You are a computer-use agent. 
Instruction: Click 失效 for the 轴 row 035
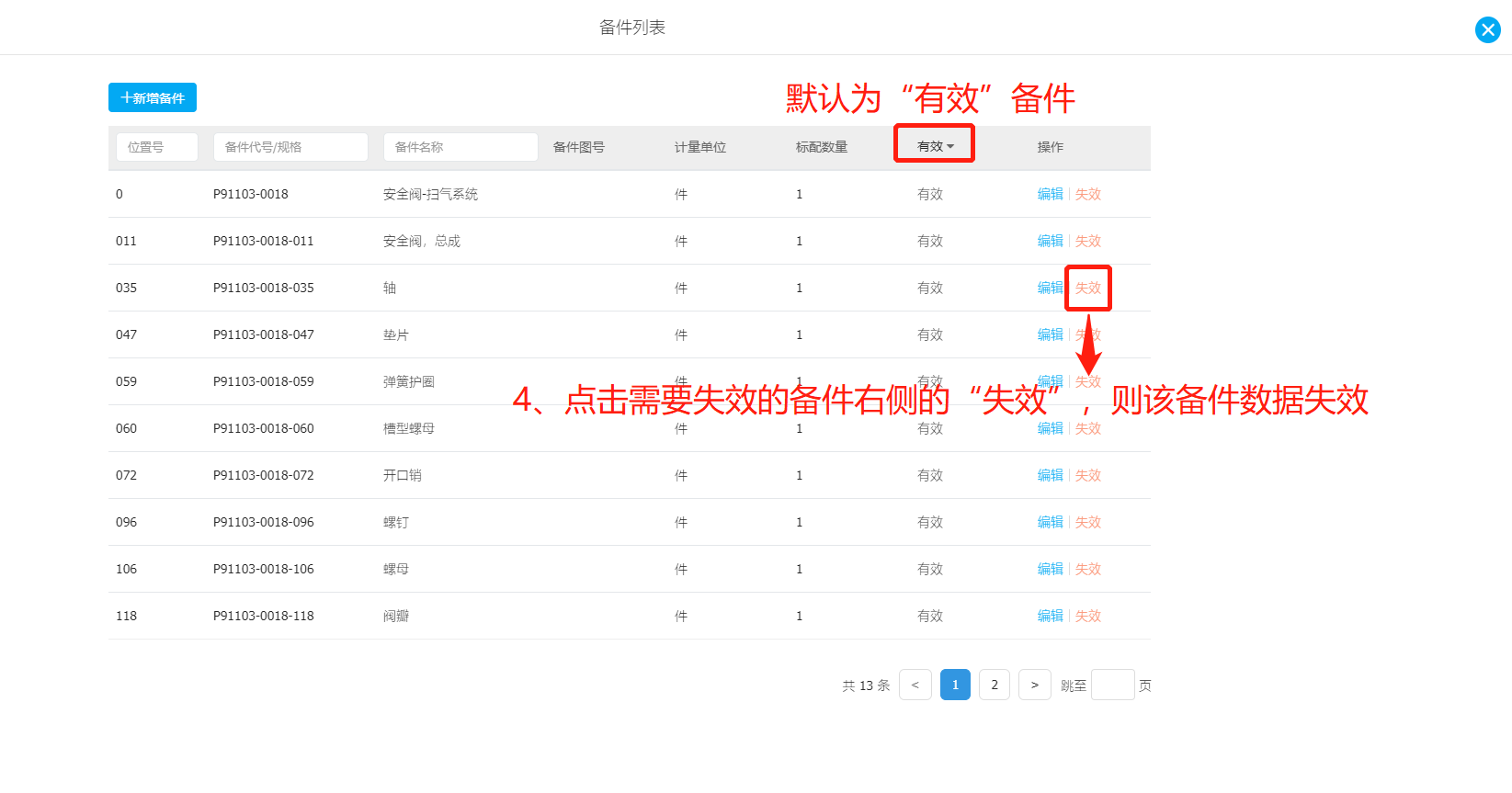pos(1088,288)
